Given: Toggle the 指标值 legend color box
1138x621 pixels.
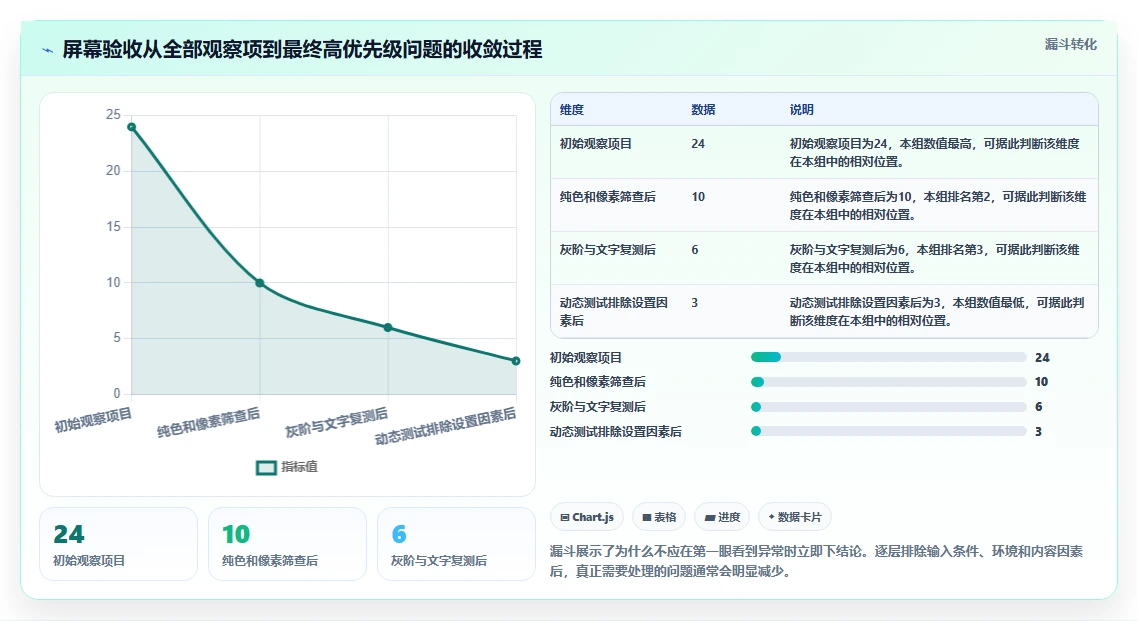Looking at the screenshot, I should 266,467.
